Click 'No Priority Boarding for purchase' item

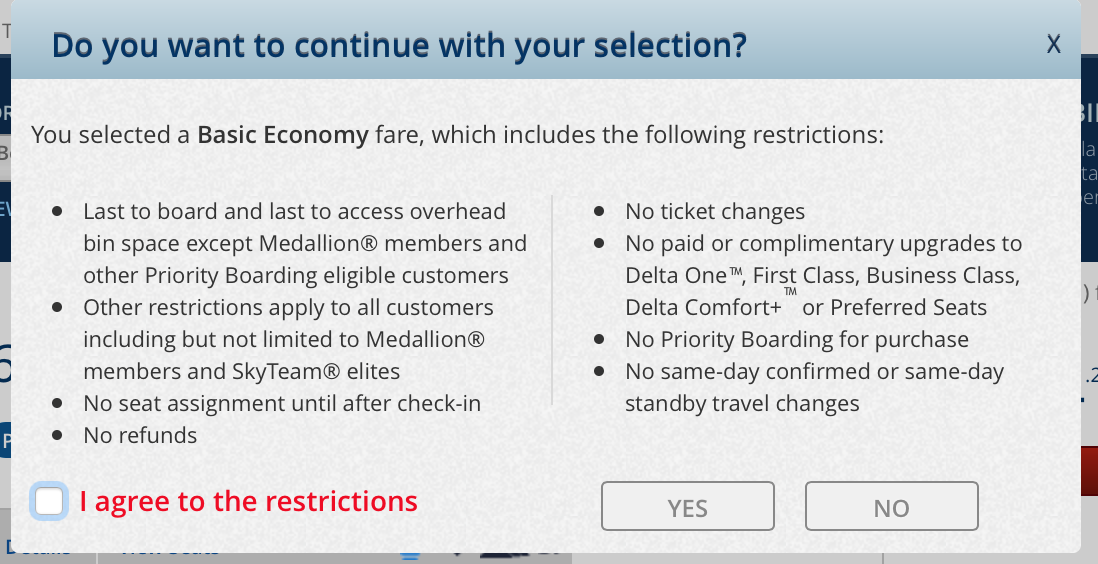pos(797,339)
